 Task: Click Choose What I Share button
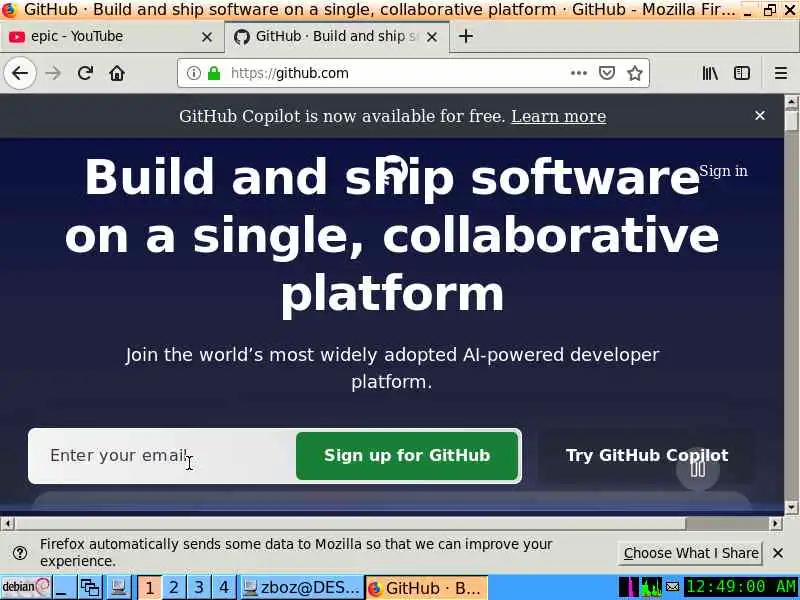click(x=690, y=553)
